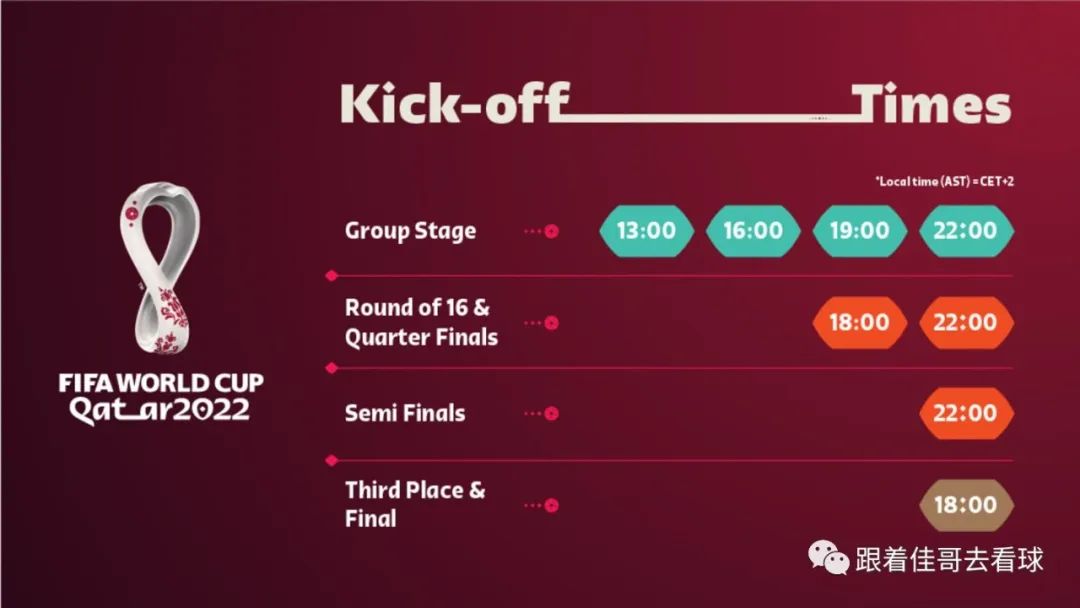
Task: Select the 22:00 Semi Finals badge
Action: click(x=966, y=414)
